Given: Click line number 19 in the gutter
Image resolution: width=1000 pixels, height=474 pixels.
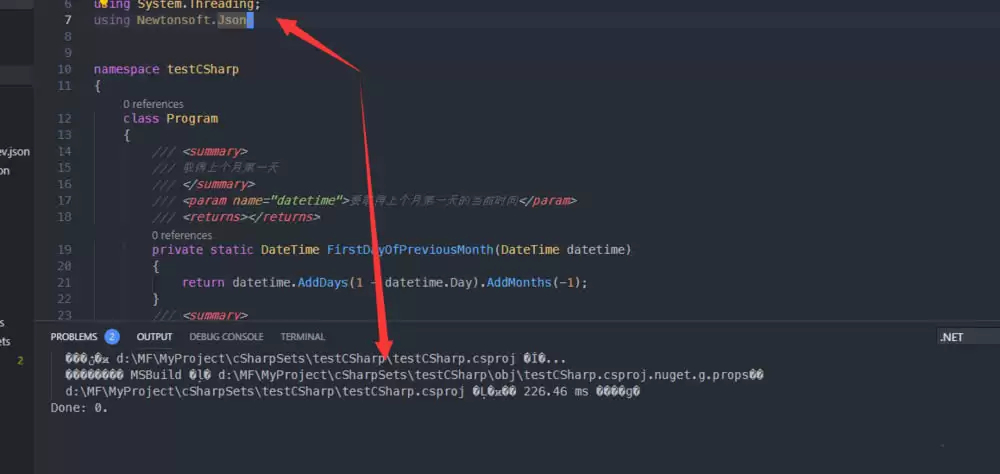Looking at the screenshot, I should tap(65, 249).
